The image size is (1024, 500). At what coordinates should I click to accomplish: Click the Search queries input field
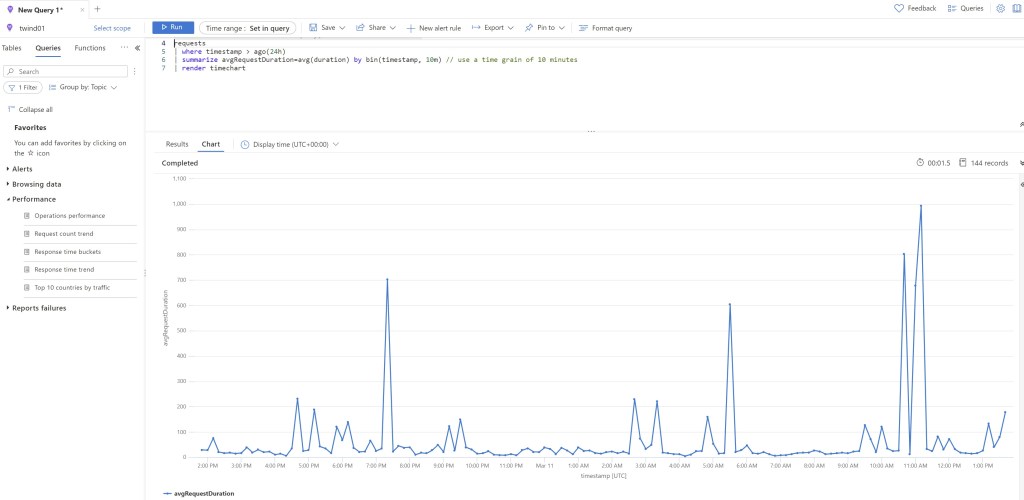coord(70,71)
